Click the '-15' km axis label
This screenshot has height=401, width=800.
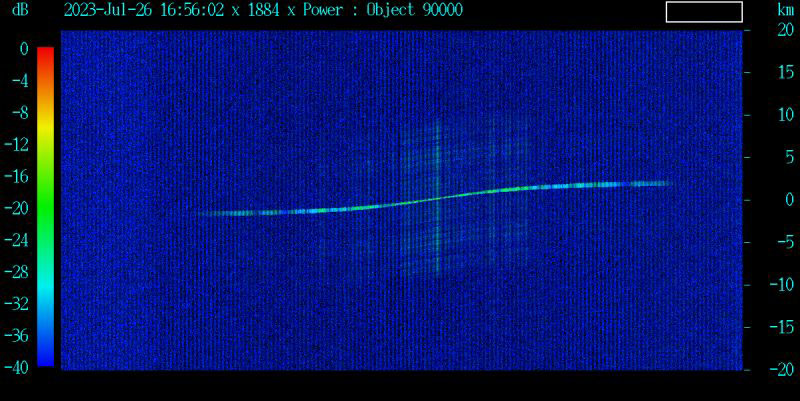click(x=782, y=327)
